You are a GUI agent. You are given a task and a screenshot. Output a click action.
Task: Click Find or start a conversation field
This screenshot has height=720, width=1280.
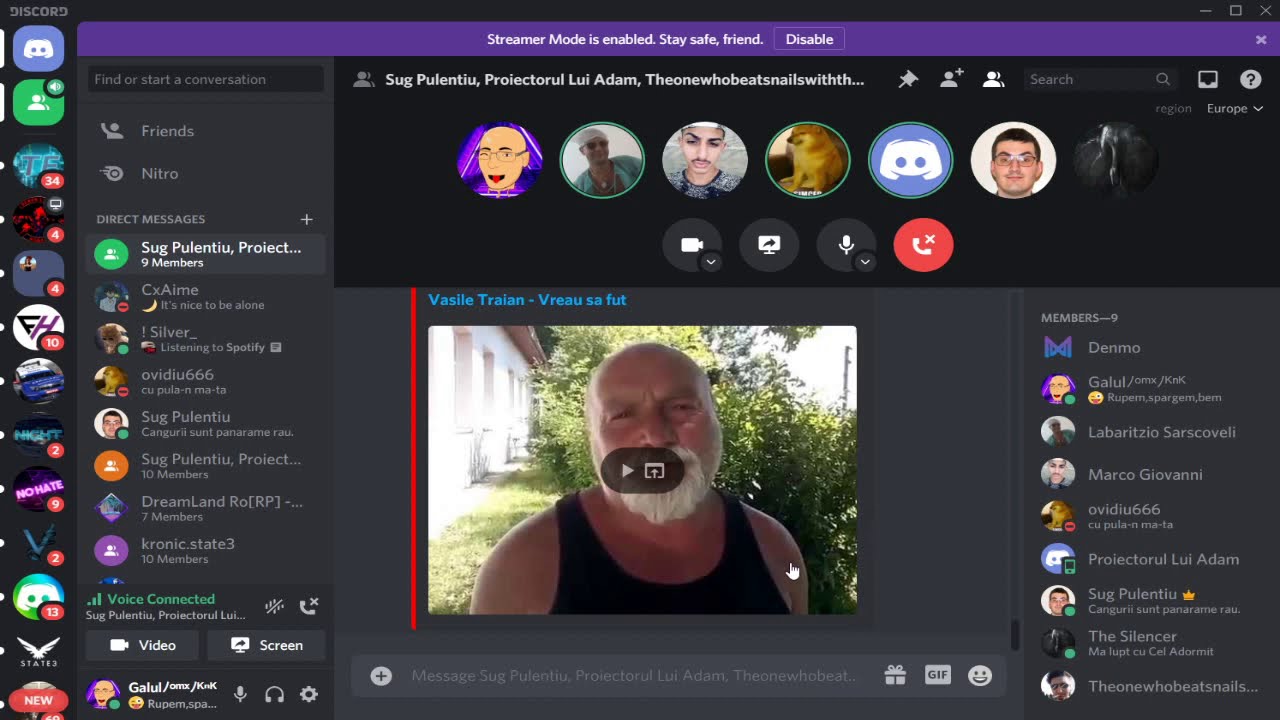[x=206, y=79]
